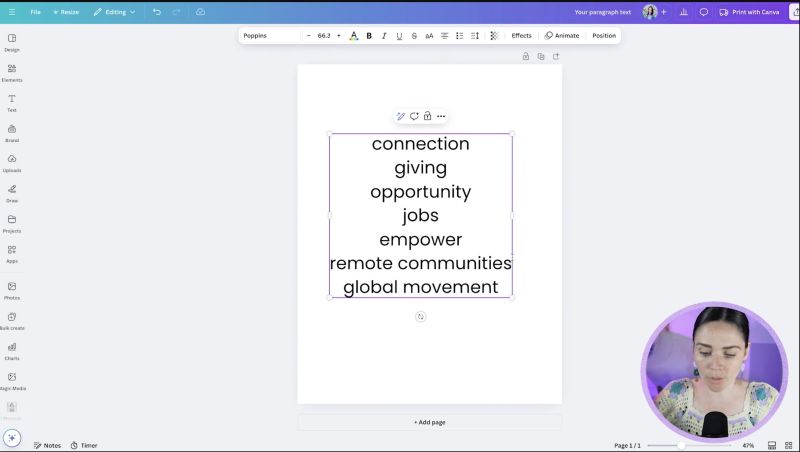800x452 pixels.
Task: Rename the 'Your paragraph text' design title
Action: pyautogui.click(x=603, y=12)
